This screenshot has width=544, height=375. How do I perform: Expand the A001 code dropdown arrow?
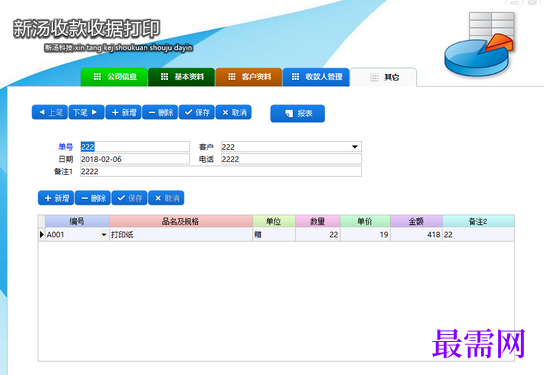[104, 235]
